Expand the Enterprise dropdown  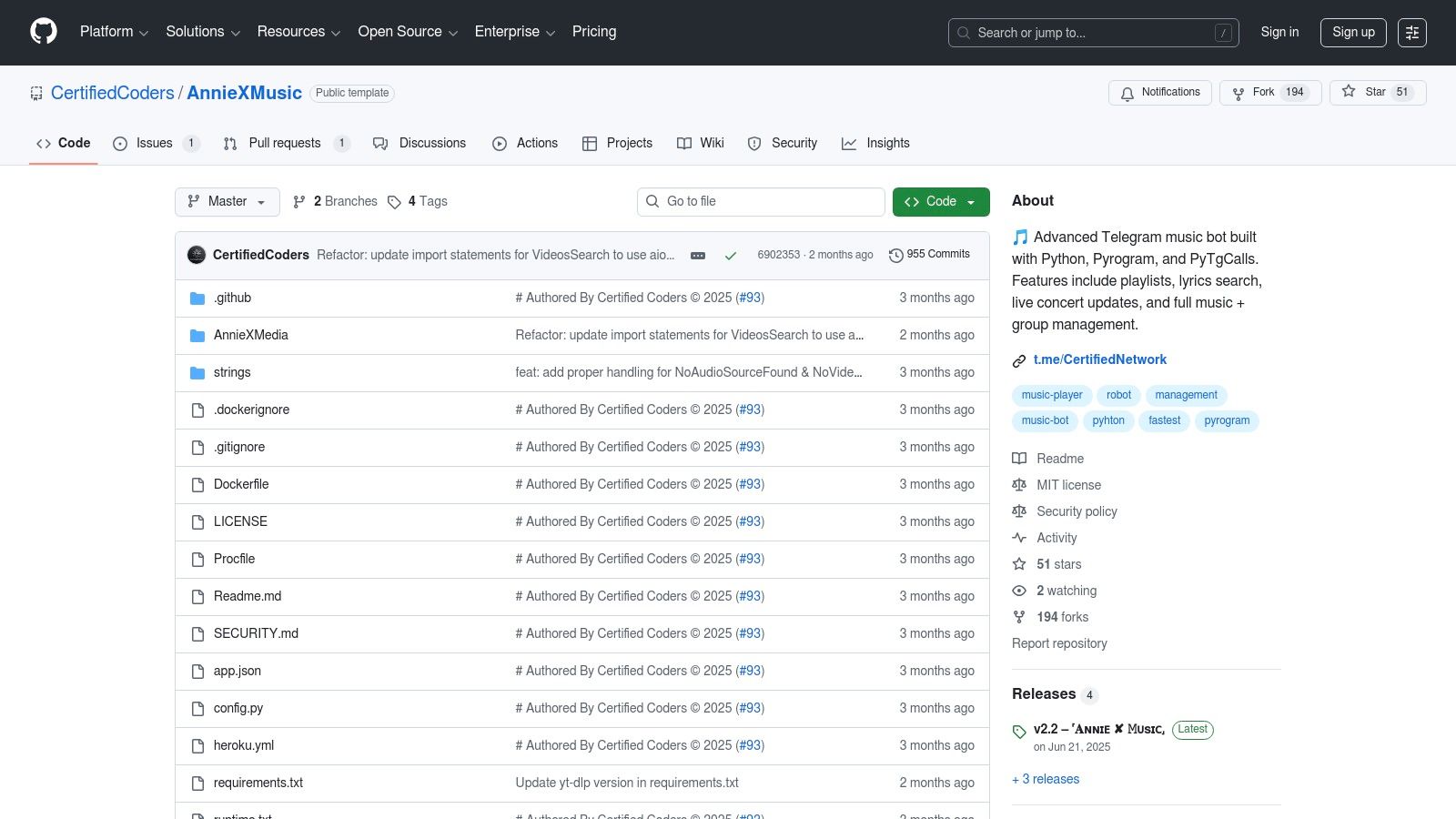pos(515,32)
